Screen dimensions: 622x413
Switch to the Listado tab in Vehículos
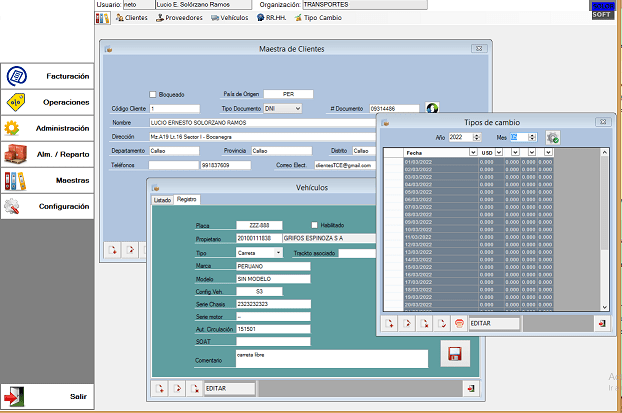click(161, 200)
